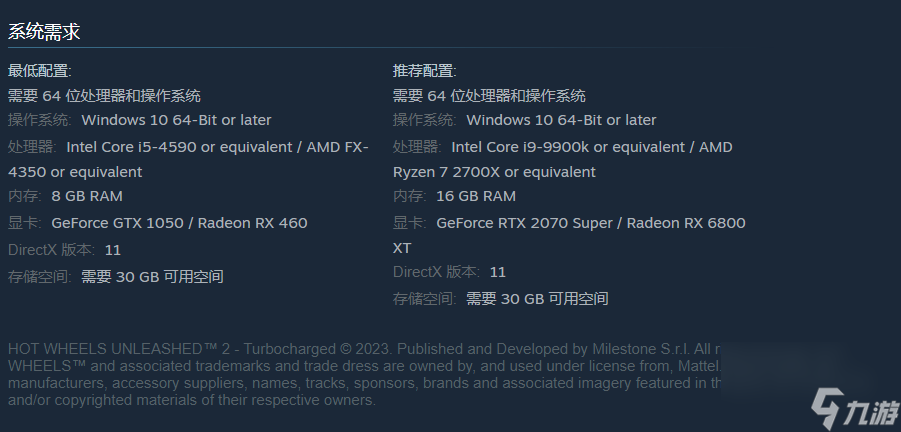This screenshot has height=432, width=901.
Task: Click the 系统需求 section heading
Action: point(44,32)
